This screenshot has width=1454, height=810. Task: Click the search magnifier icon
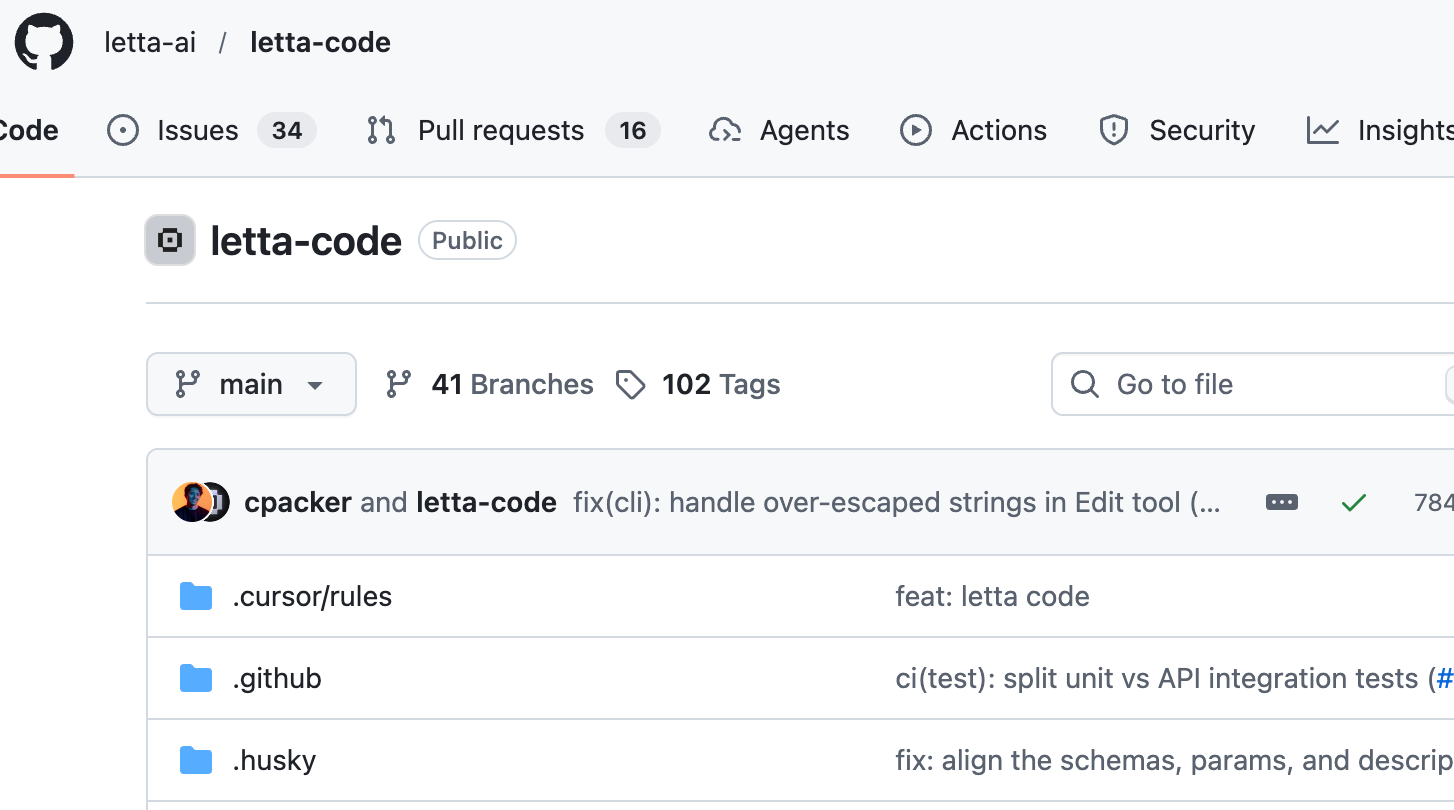(x=1085, y=384)
